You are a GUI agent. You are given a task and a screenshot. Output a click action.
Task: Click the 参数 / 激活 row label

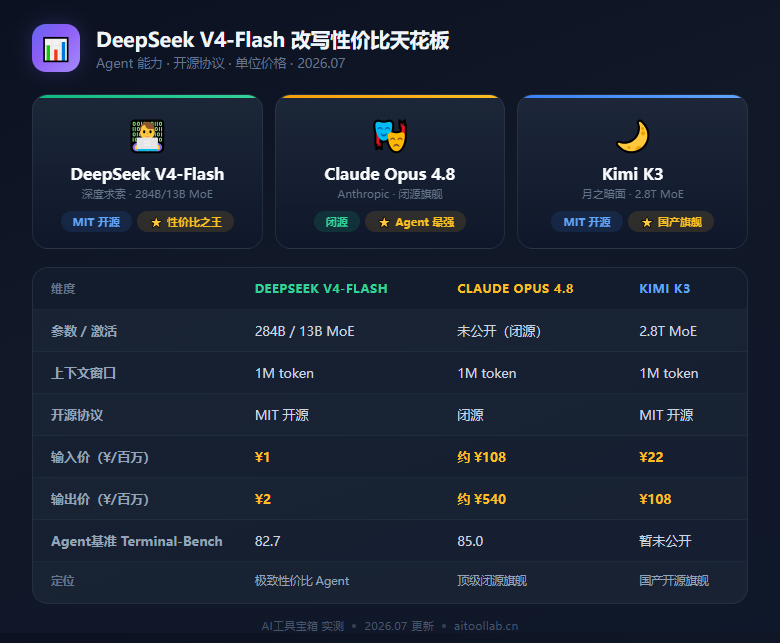[x=84, y=331]
